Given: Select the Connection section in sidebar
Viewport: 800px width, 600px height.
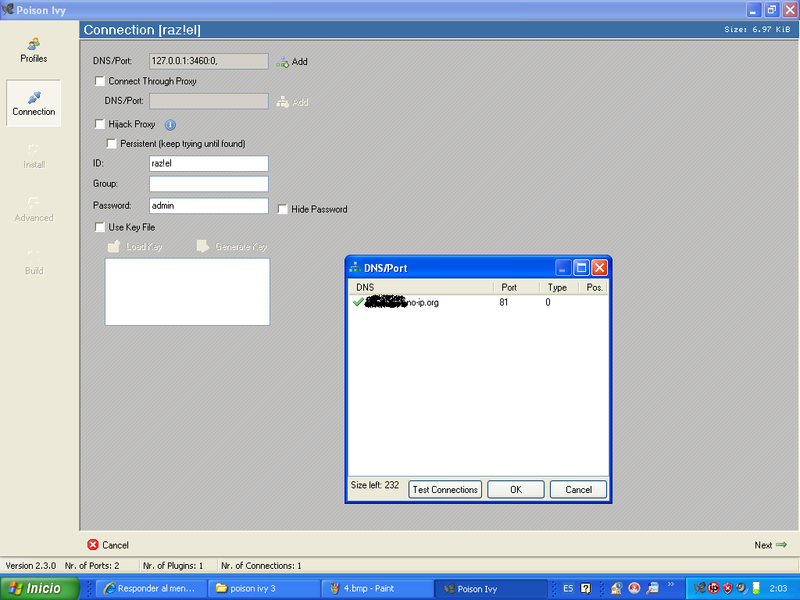Looking at the screenshot, I should point(34,103).
